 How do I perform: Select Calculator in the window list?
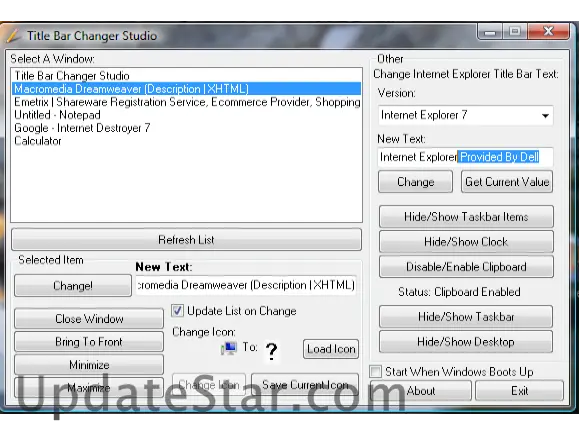point(186,140)
